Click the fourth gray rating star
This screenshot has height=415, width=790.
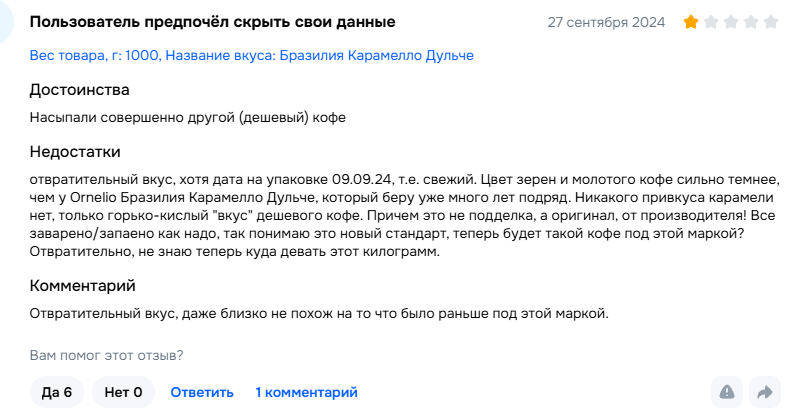tap(750, 22)
